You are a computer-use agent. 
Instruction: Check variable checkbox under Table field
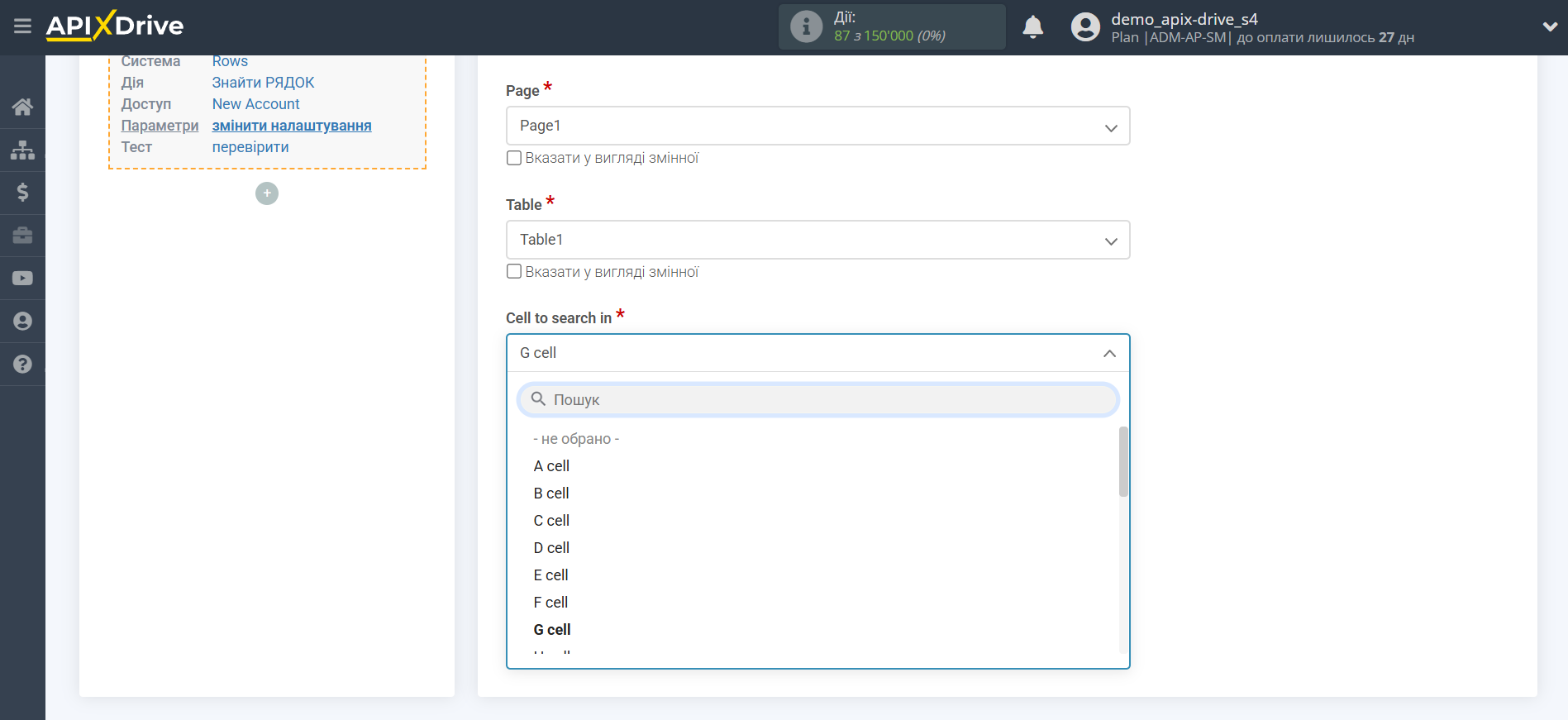(514, 272)
